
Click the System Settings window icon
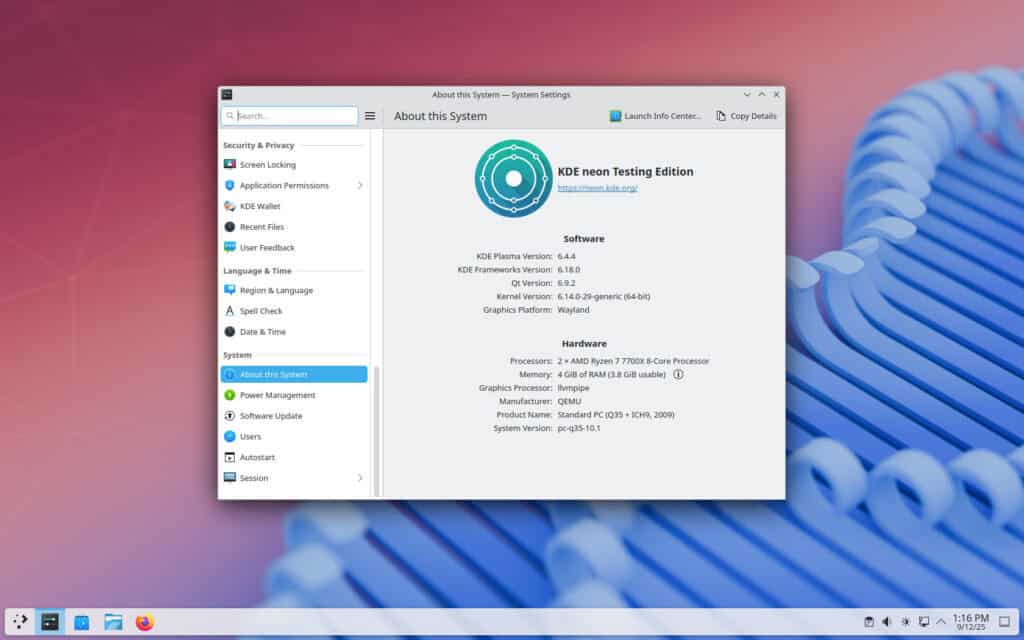click(x=227, y=95)
